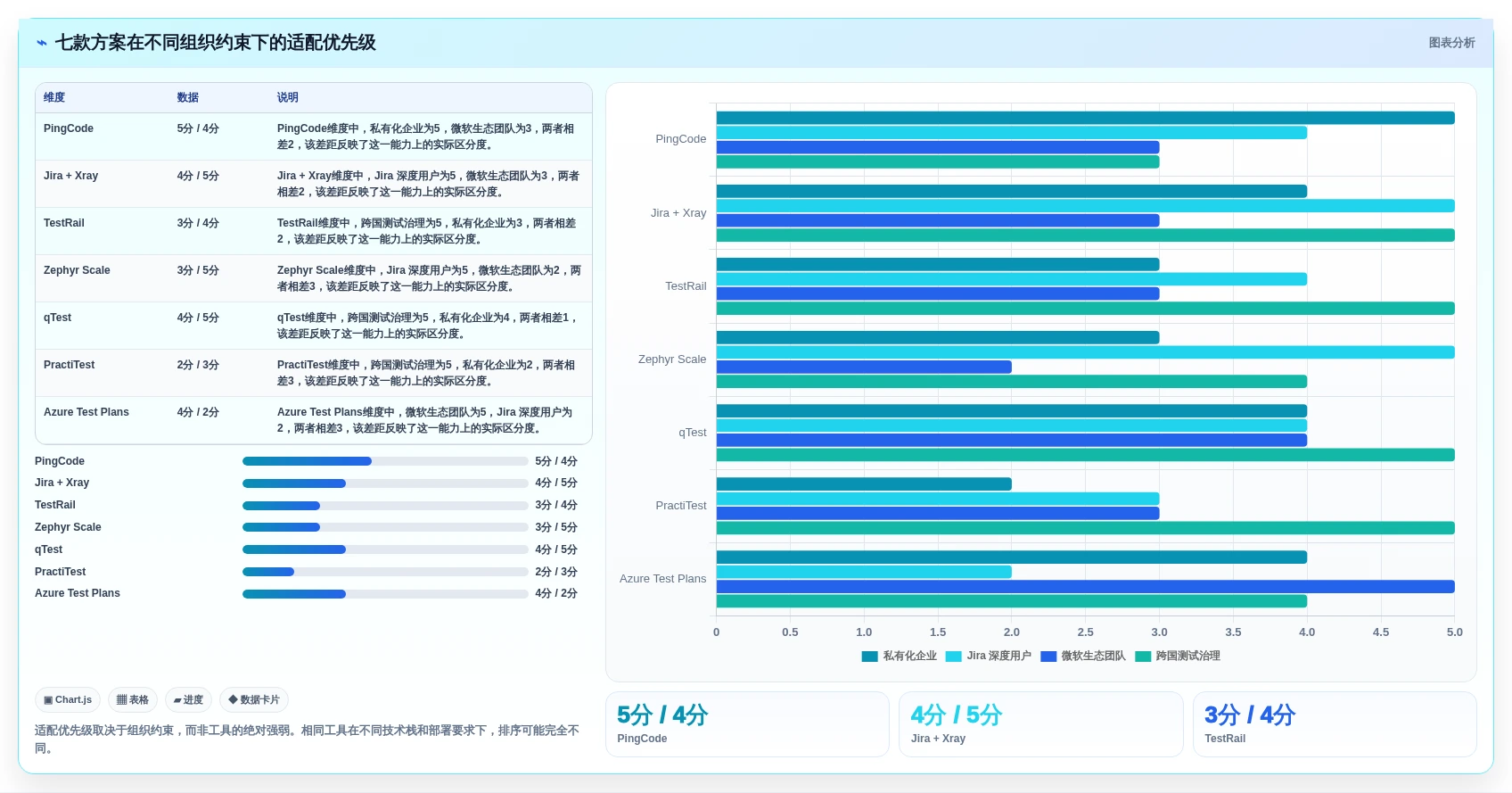The width and height of the screenshot is (1512, 793).
Task: Open the PingCode 5分 / 4分 data card
Action: tap(747, 724)
